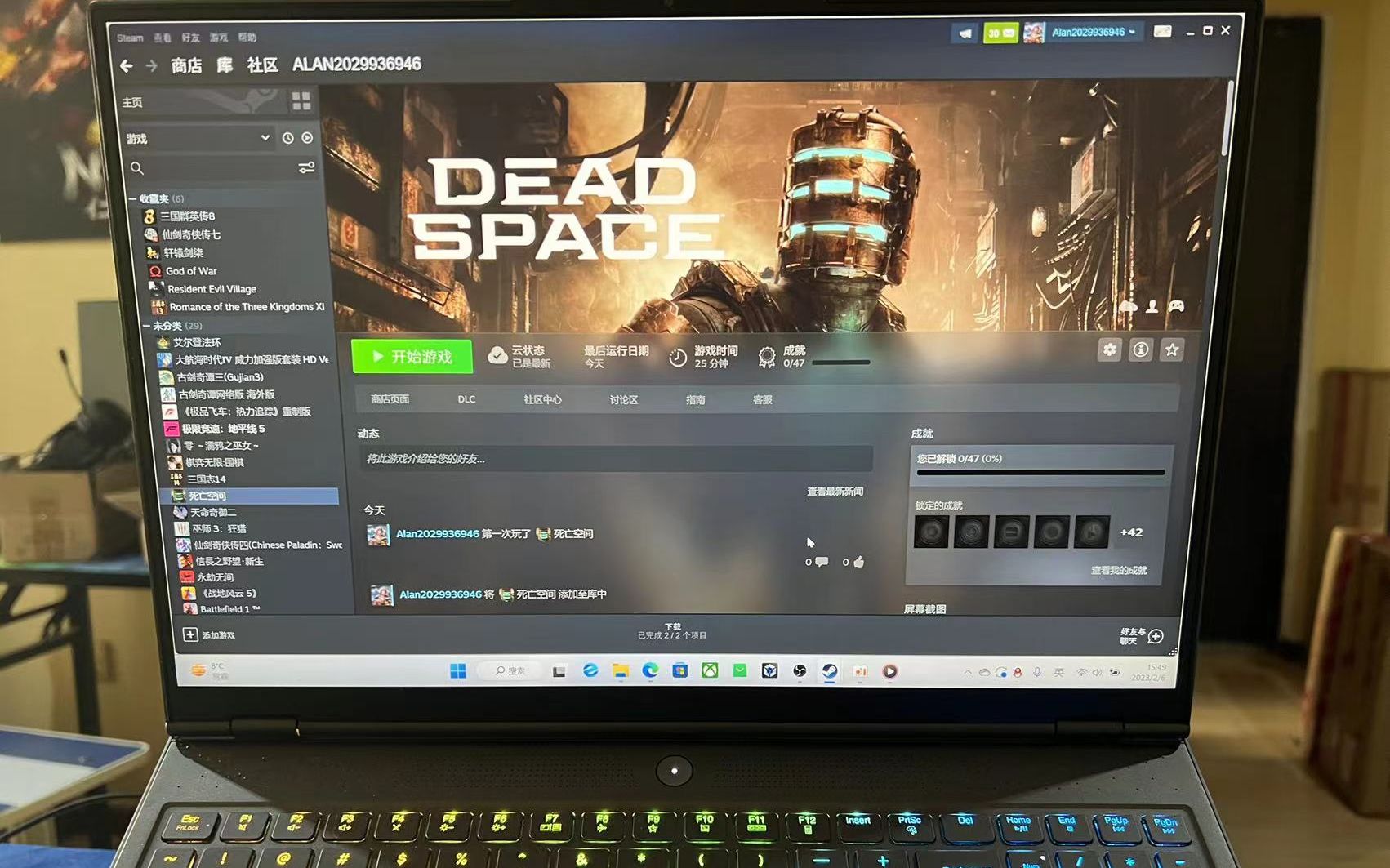Go to the 库 section

pos(225,65)
